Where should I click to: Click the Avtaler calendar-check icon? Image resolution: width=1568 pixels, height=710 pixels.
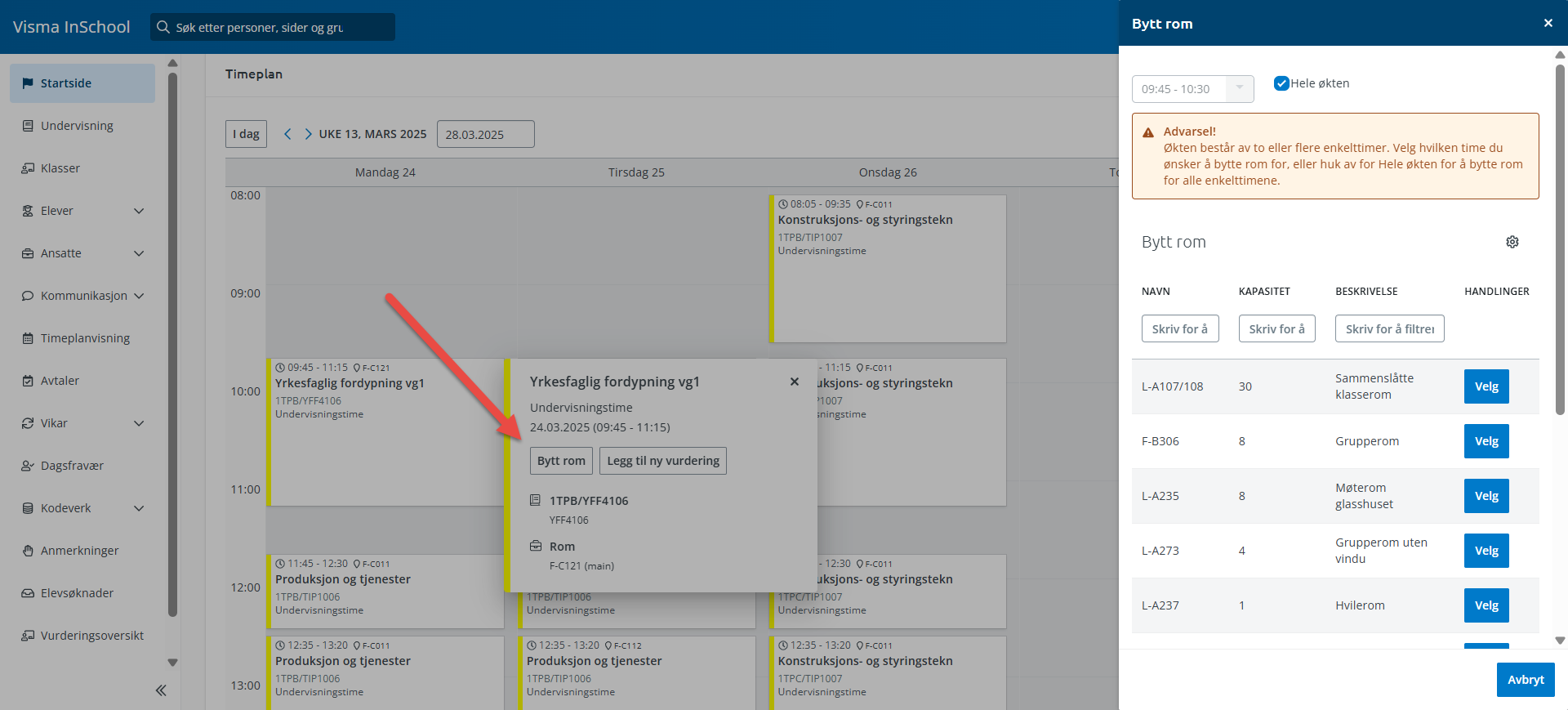pos(28,381)
